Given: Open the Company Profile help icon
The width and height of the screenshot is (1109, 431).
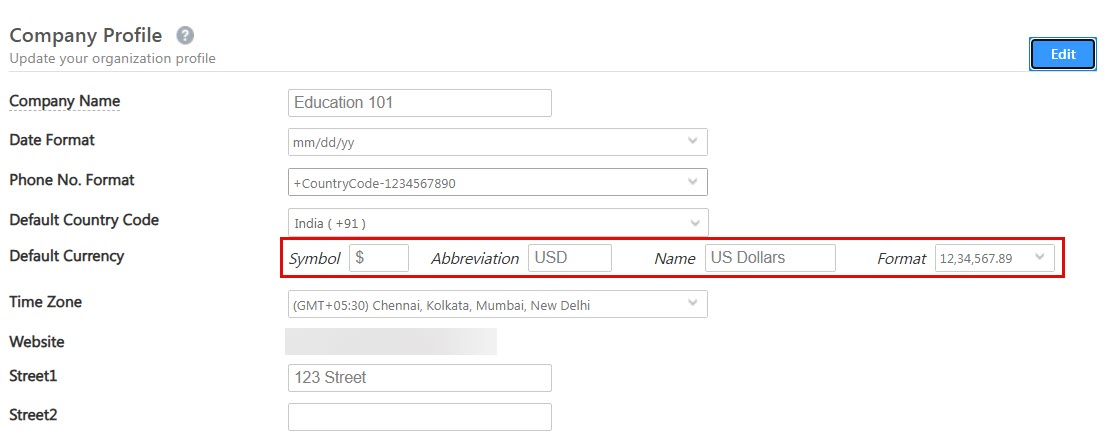Looking at the screenshot, I should [185, 35].
